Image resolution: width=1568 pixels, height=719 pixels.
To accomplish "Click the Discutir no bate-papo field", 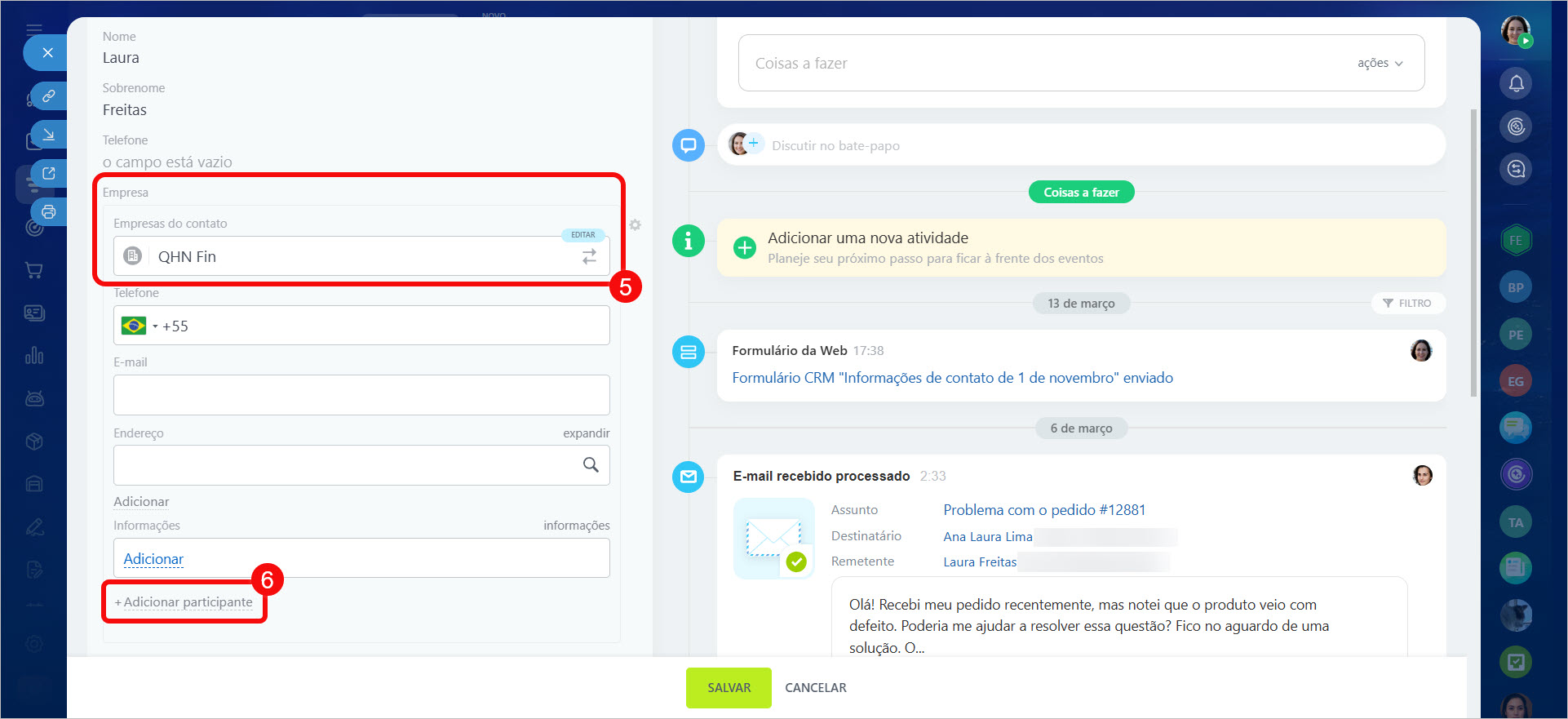I will 835,146.
